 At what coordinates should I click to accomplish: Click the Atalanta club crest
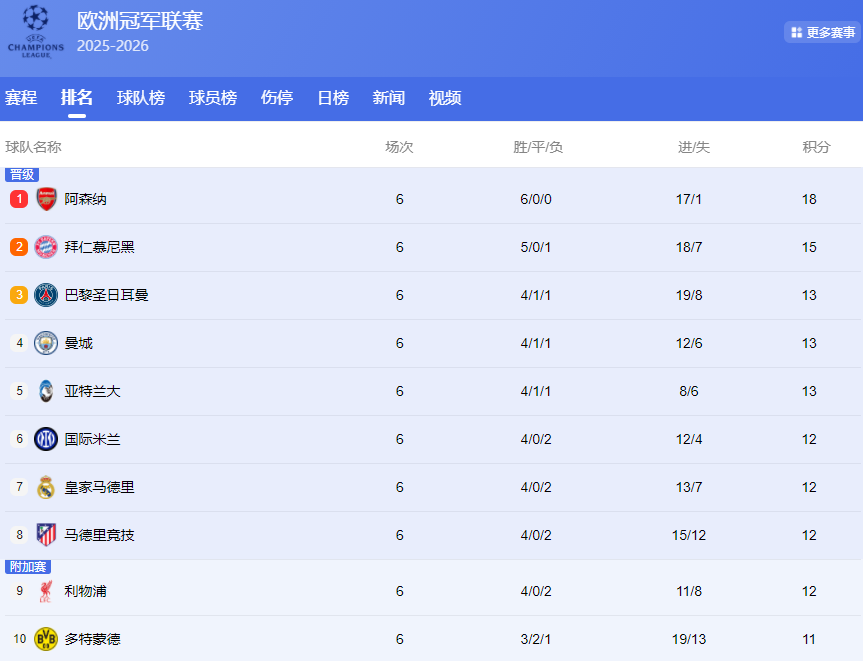tap(46, 391)
